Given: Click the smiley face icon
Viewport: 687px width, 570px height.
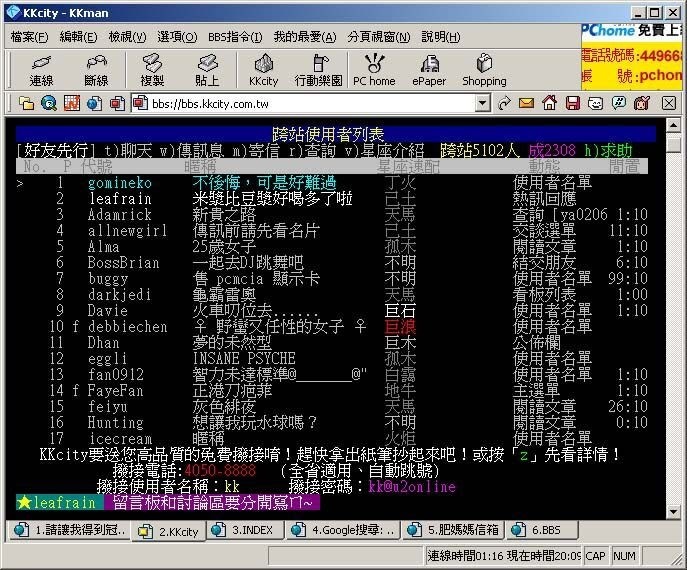Looking at the screenshot, I should coord(595,103).
